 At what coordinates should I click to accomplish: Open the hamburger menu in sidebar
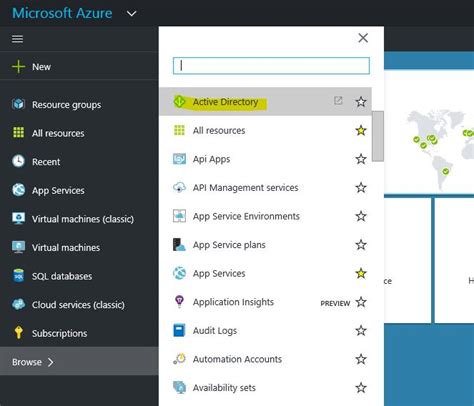click(18, 39)
